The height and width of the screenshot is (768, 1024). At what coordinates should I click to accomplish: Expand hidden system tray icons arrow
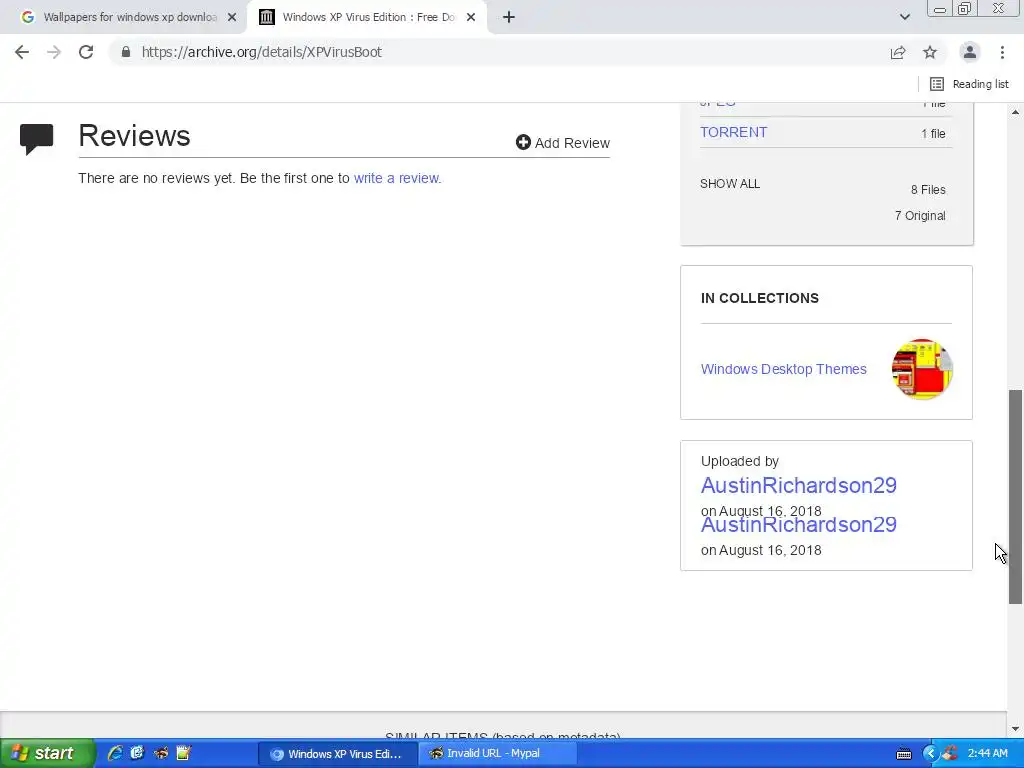coord(930,754)
